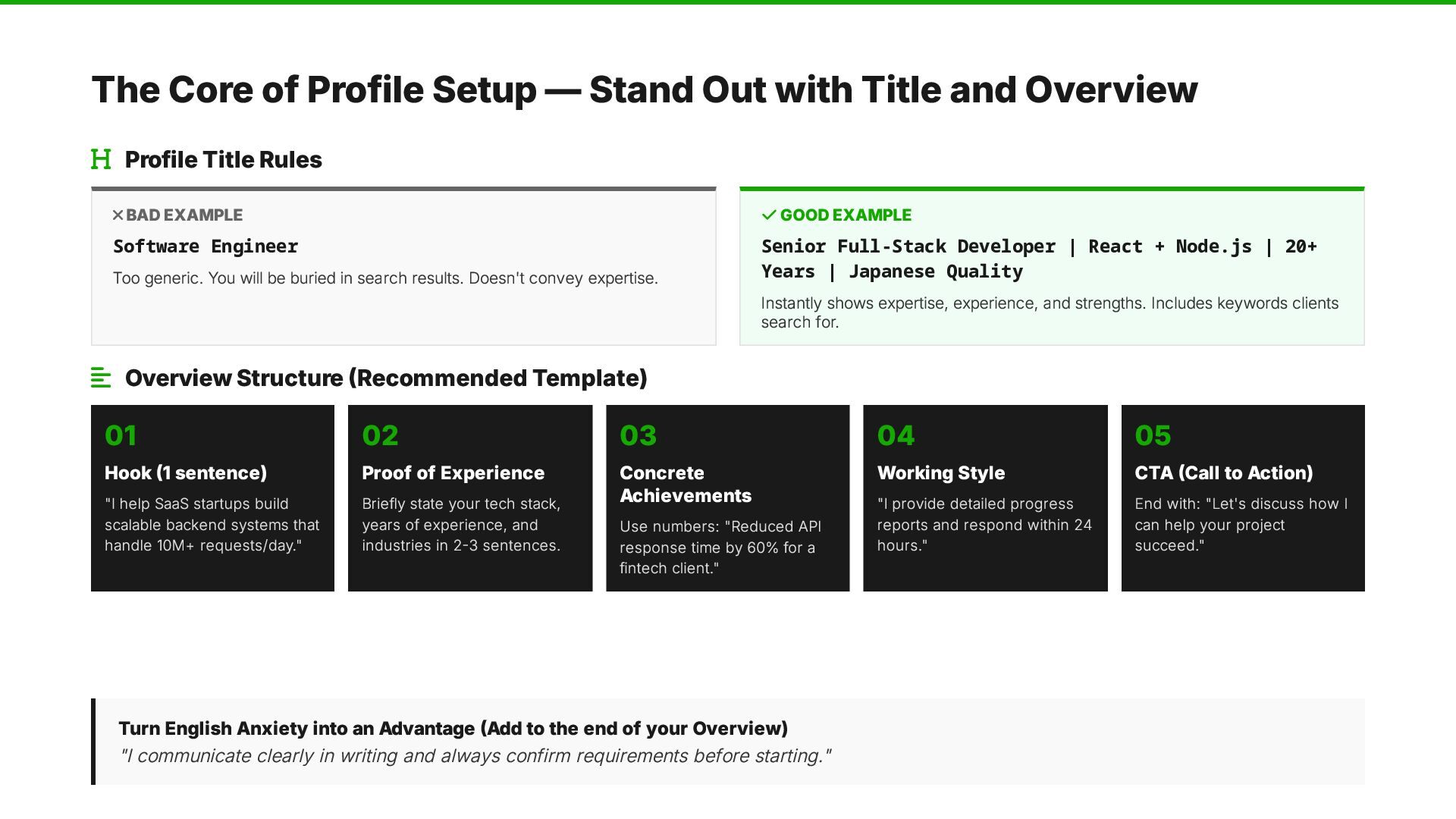
Task: Click the slide title about Profile Setup
Action: tap(644, 89)
